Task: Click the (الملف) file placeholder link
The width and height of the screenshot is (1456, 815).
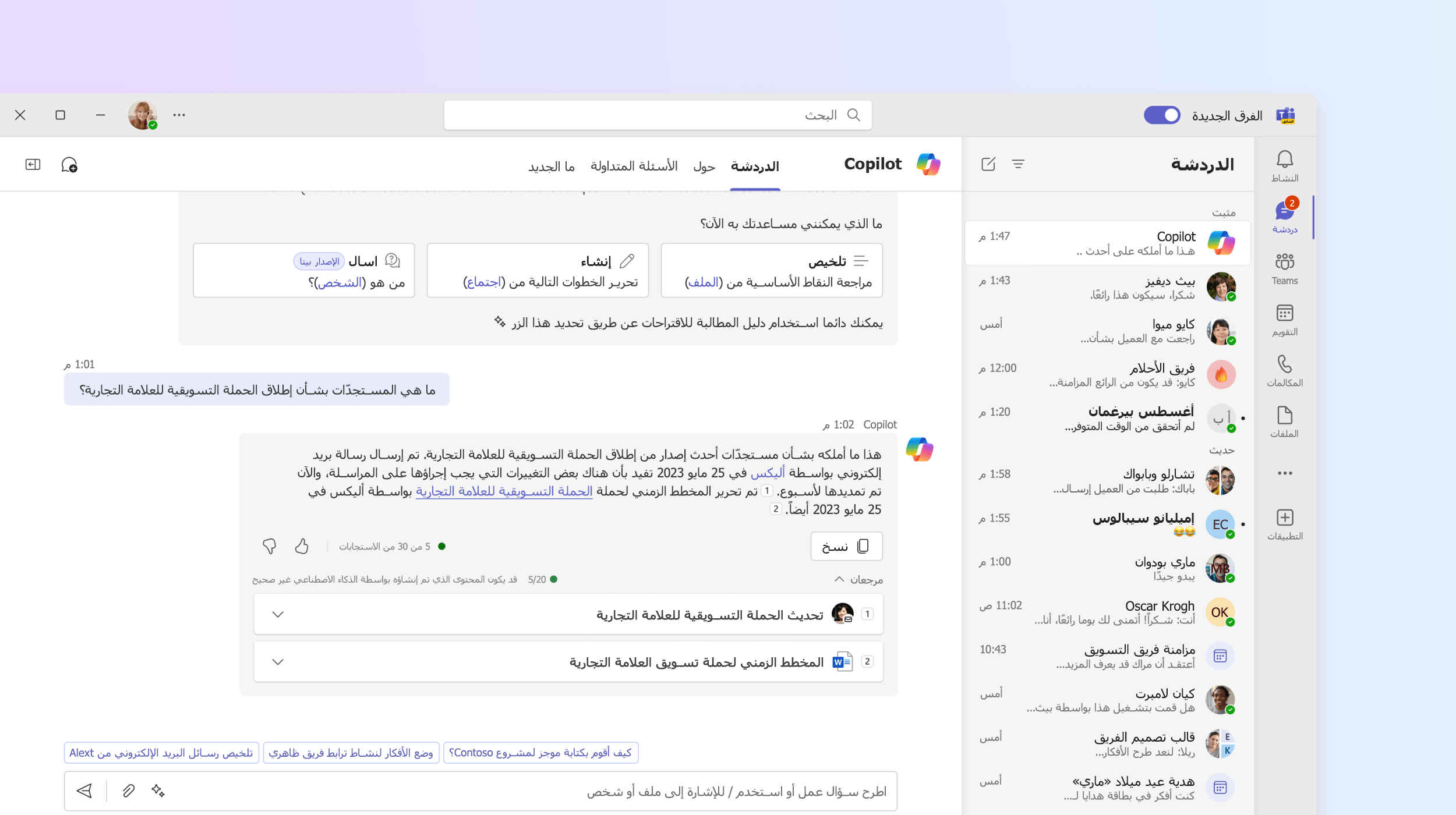Action: [x=704, y=282]
